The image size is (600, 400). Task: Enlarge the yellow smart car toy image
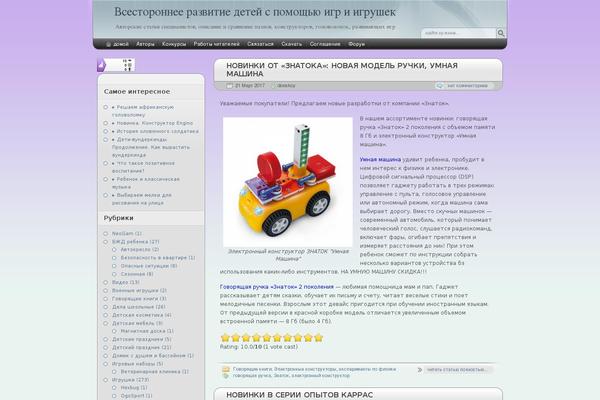coord(288,182)
